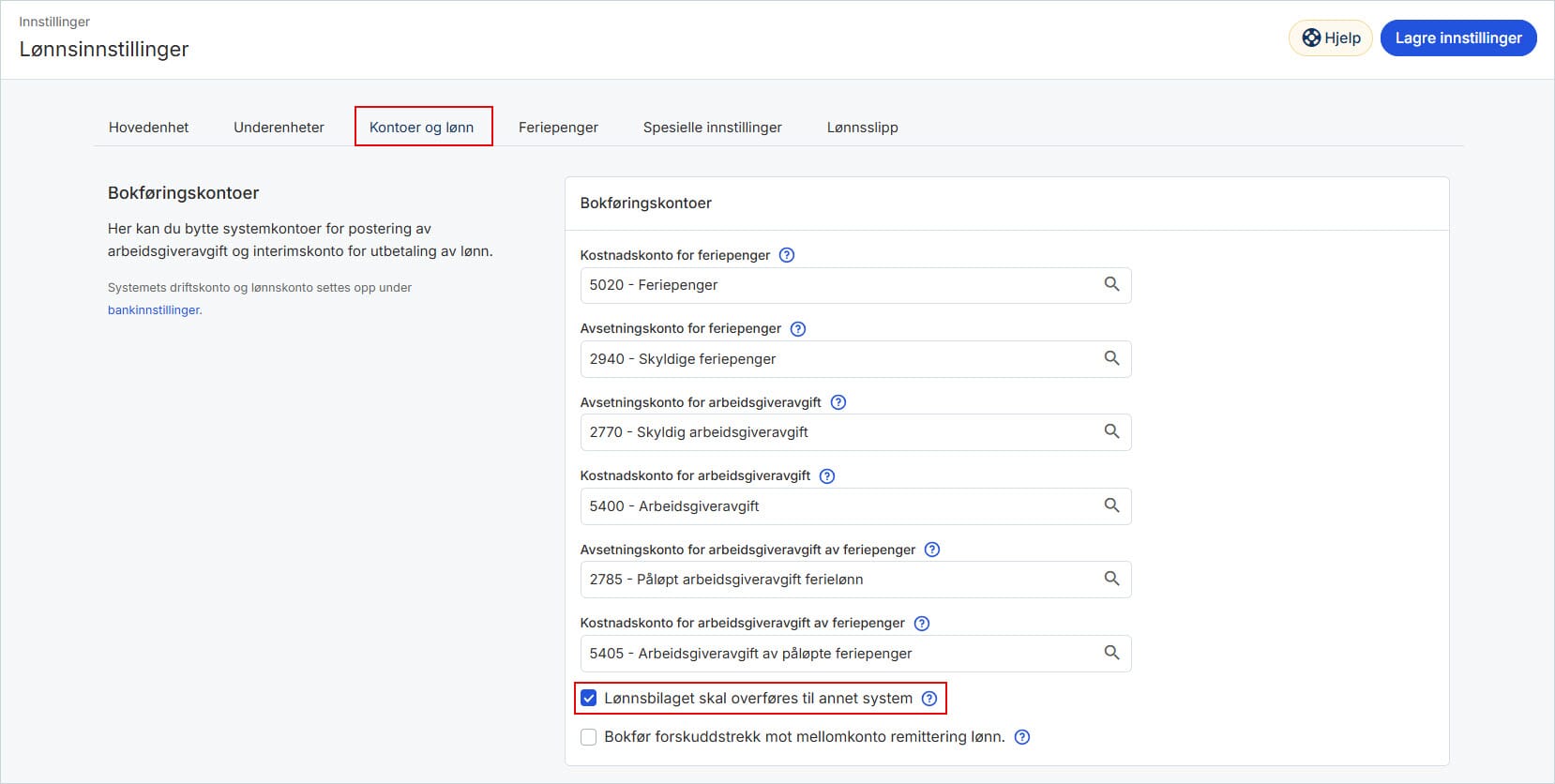Open the Spesielle innstillinger tab

tap(713, 128)
